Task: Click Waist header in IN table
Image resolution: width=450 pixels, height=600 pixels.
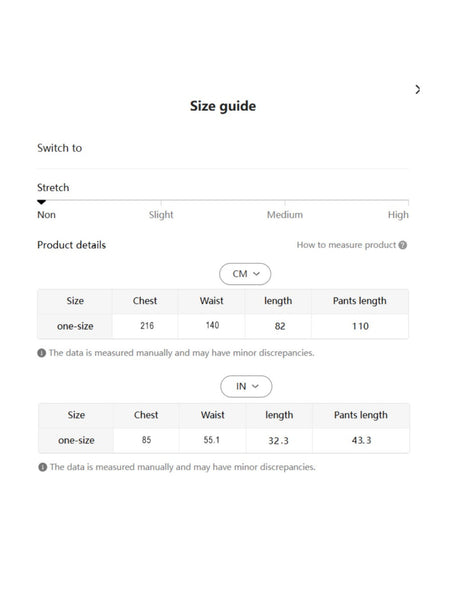Action: 213,415
